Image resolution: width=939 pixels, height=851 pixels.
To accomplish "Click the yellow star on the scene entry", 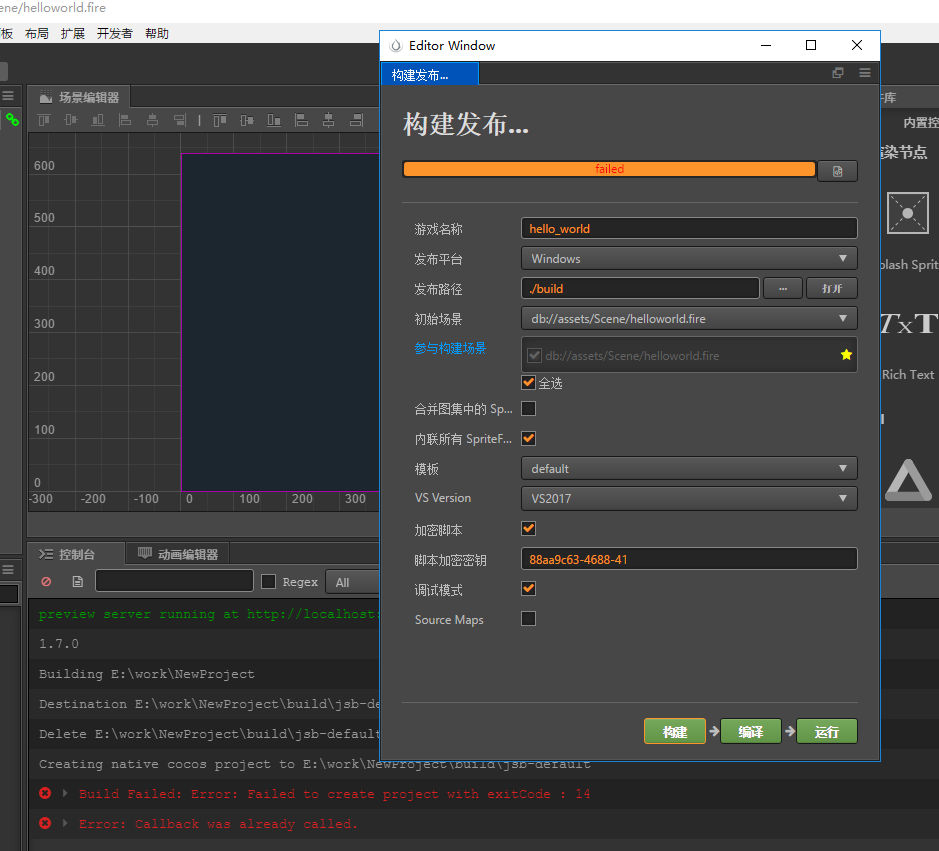I will click(846, 355).
